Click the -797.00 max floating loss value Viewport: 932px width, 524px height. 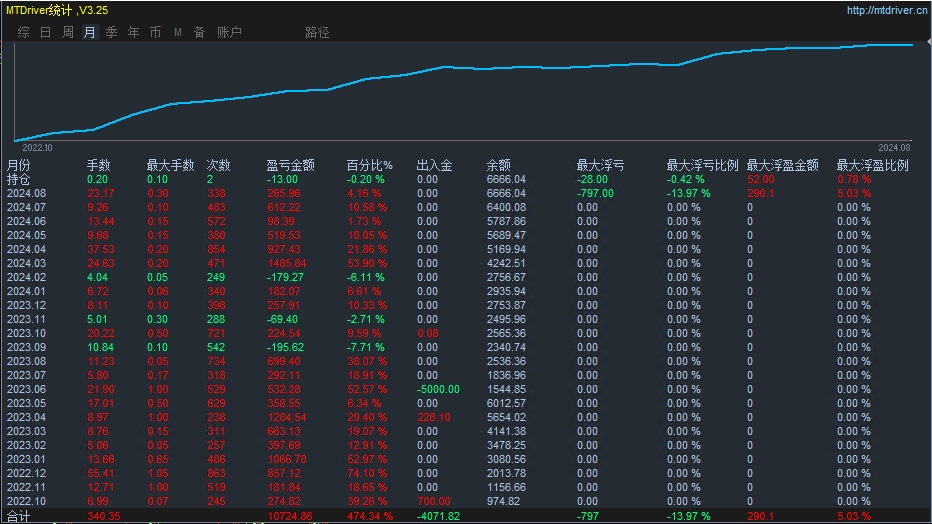(x=595, y=193)
